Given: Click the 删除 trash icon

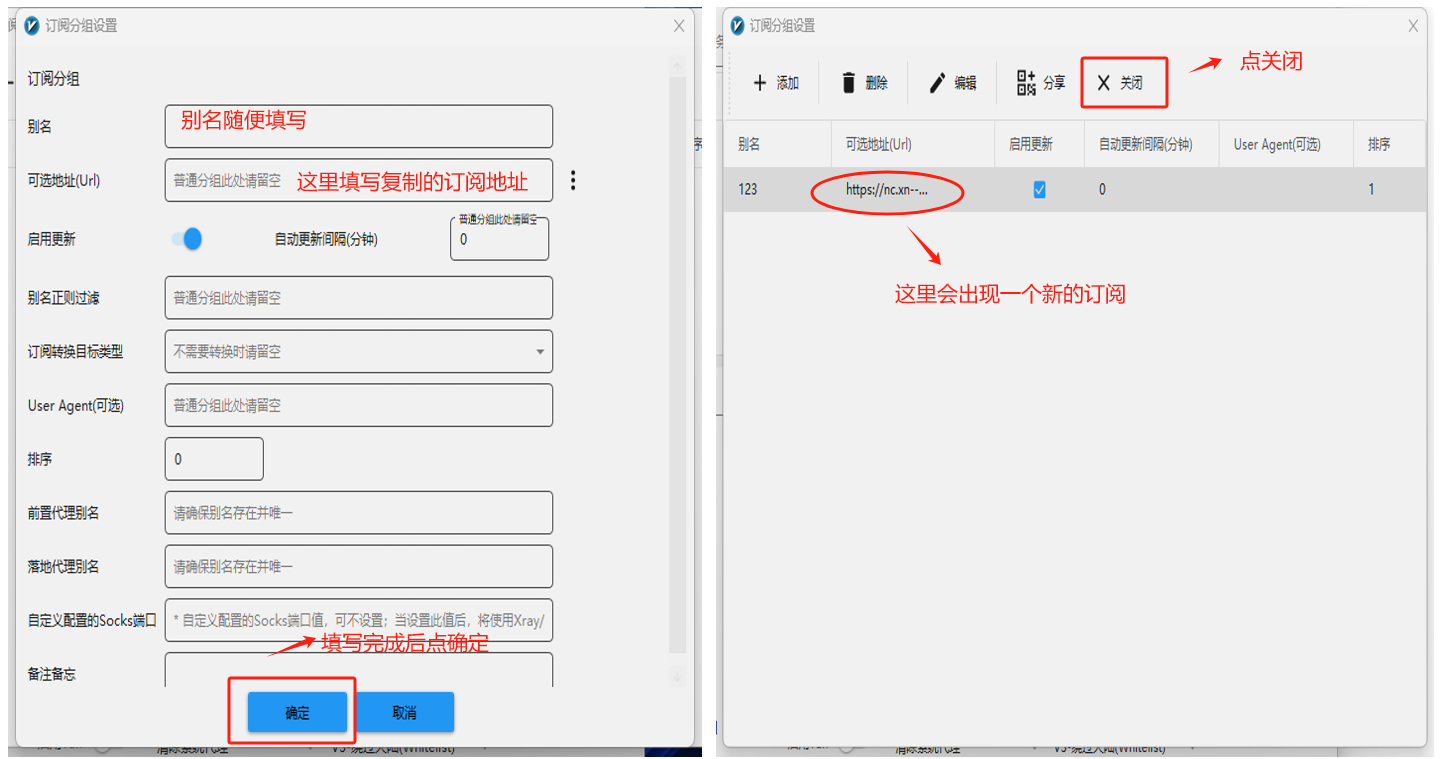Looking at the screenshot, I should (849, 83).
